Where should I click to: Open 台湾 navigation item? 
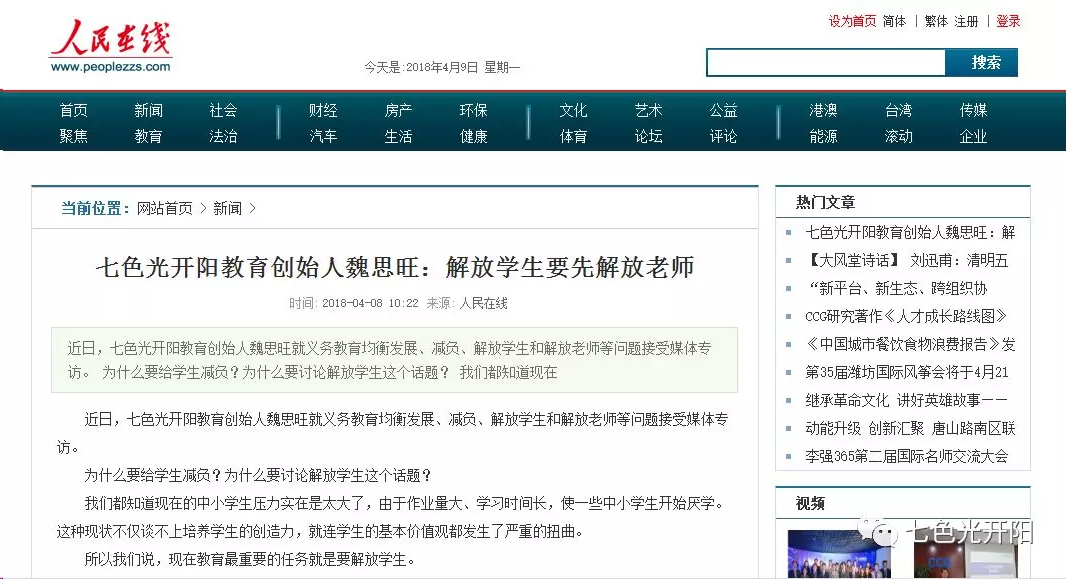(898, 110)
